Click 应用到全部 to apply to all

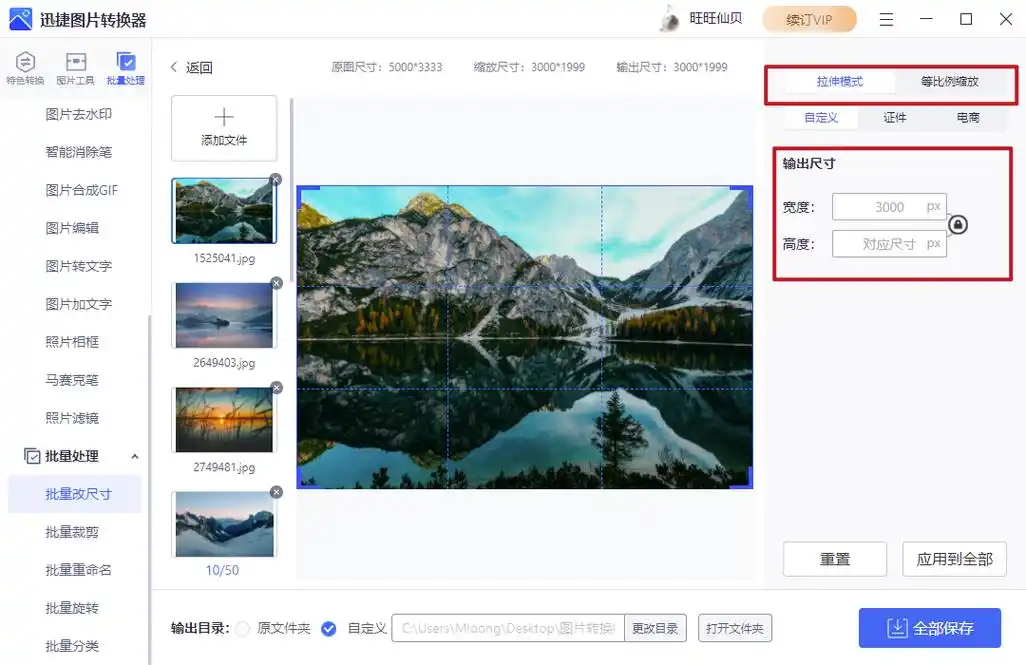(x=954, y=560)
